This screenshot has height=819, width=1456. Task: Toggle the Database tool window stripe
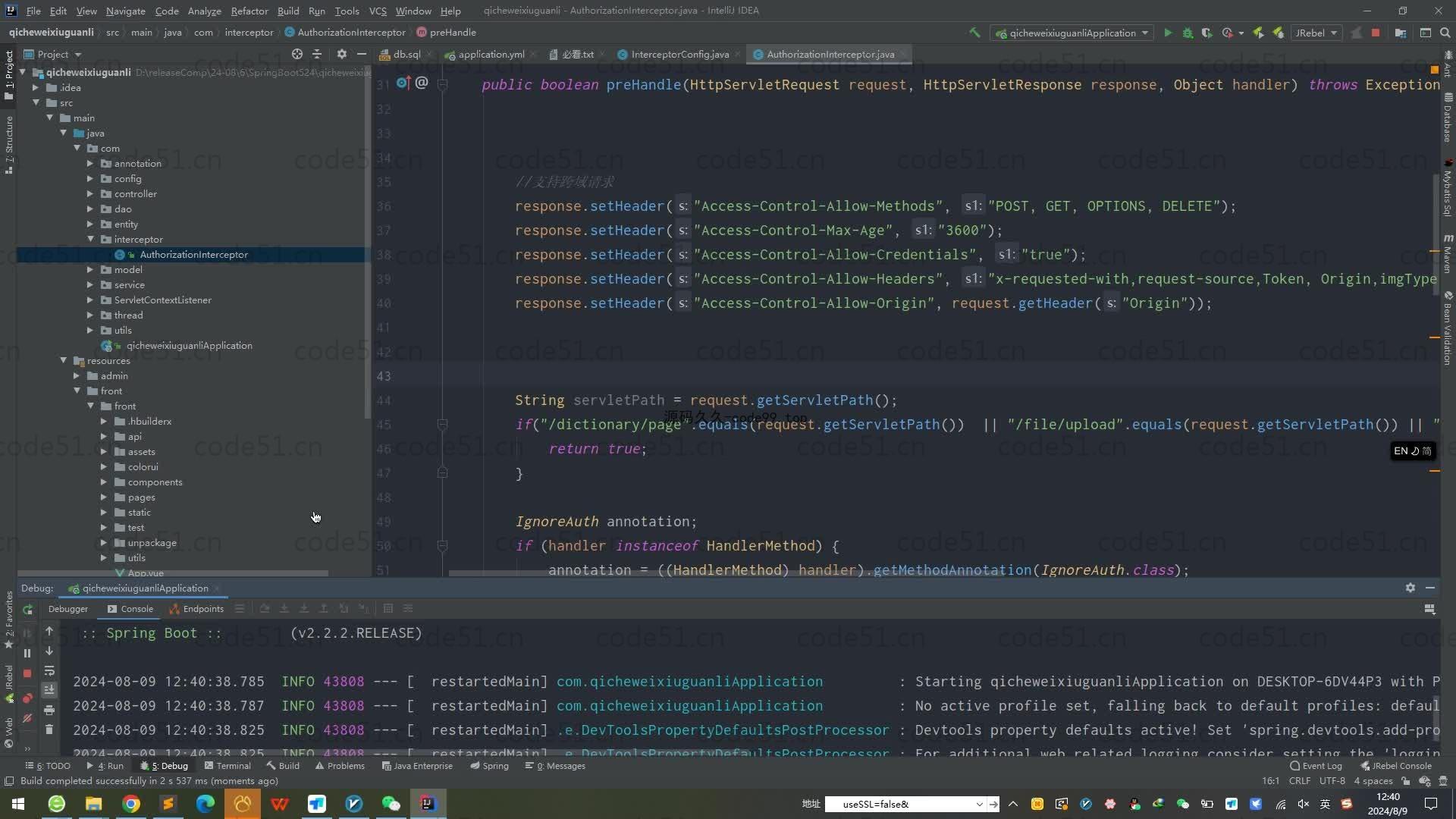pyautogui.click(x=1447, y=118)
